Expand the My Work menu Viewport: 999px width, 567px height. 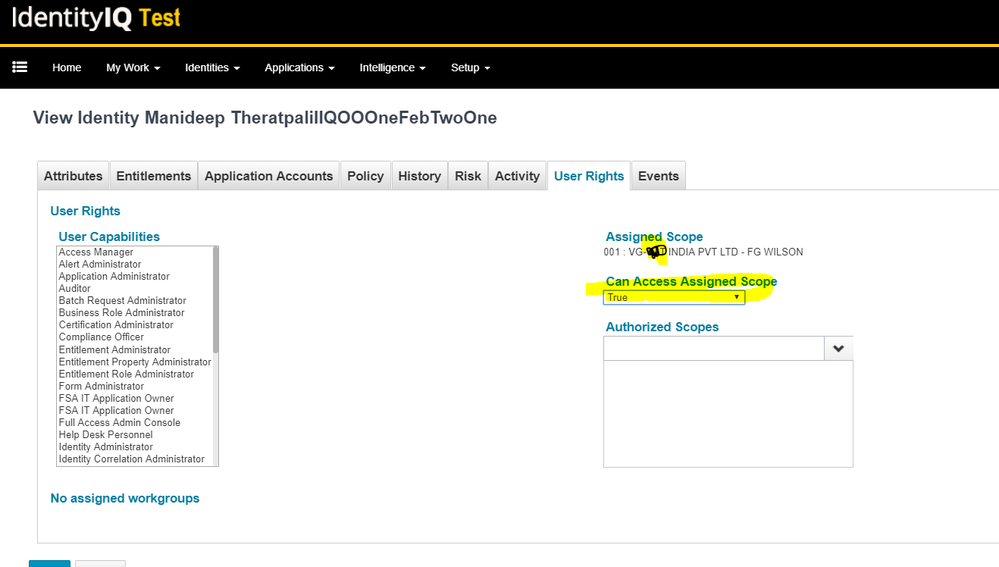pos(132,68)
